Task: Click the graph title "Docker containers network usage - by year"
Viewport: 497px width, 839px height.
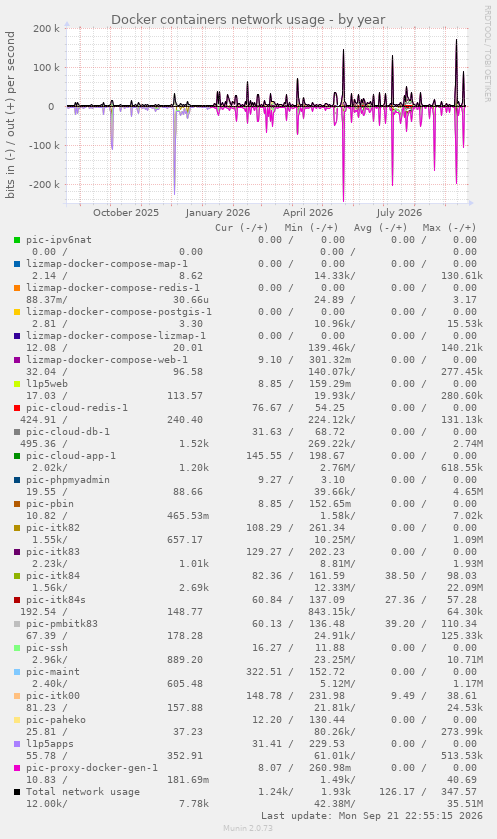Action: pyautogui.click(x=248, y=20)
